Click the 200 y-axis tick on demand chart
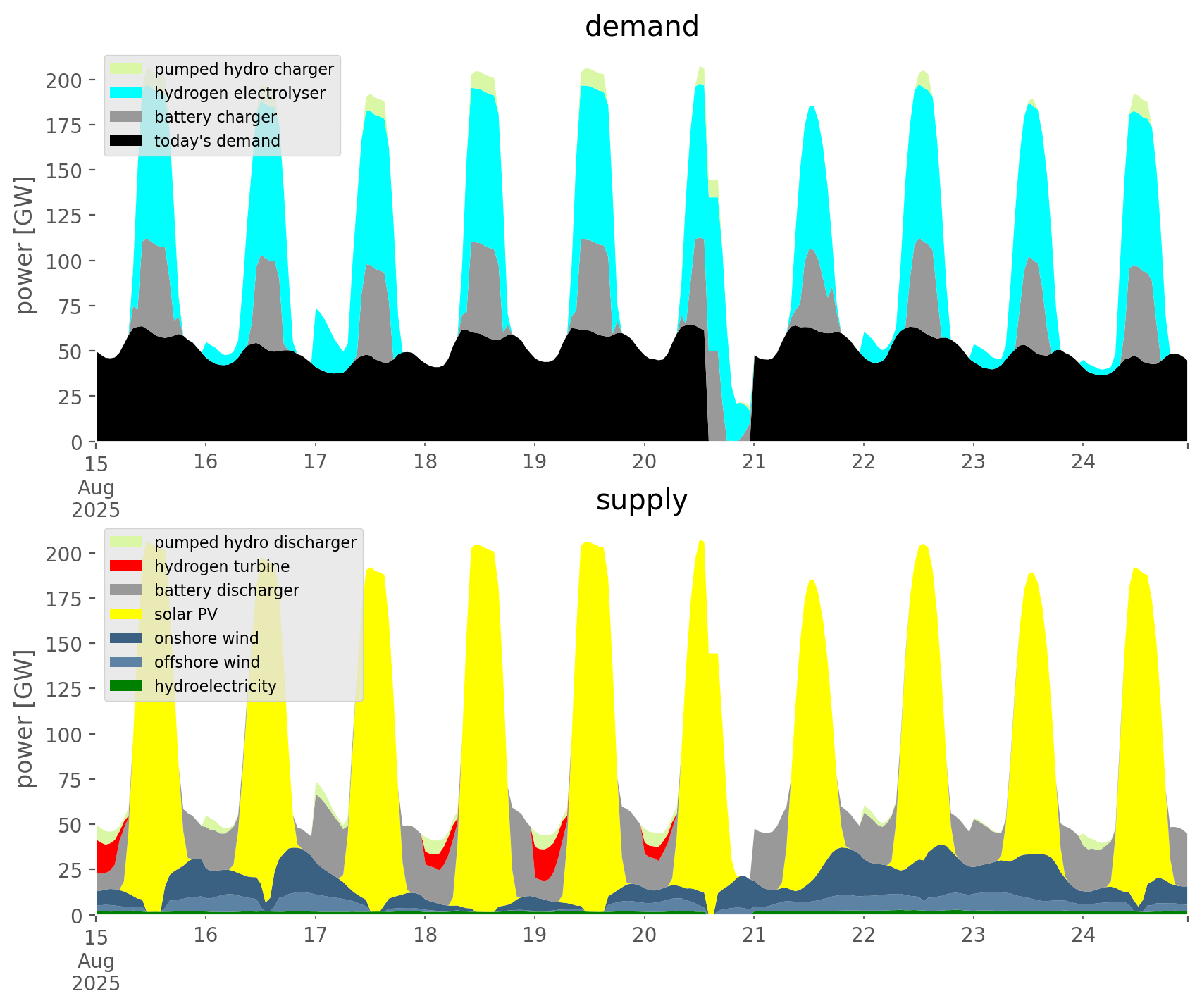1202x1008 pixels. [x=64, y=80]
